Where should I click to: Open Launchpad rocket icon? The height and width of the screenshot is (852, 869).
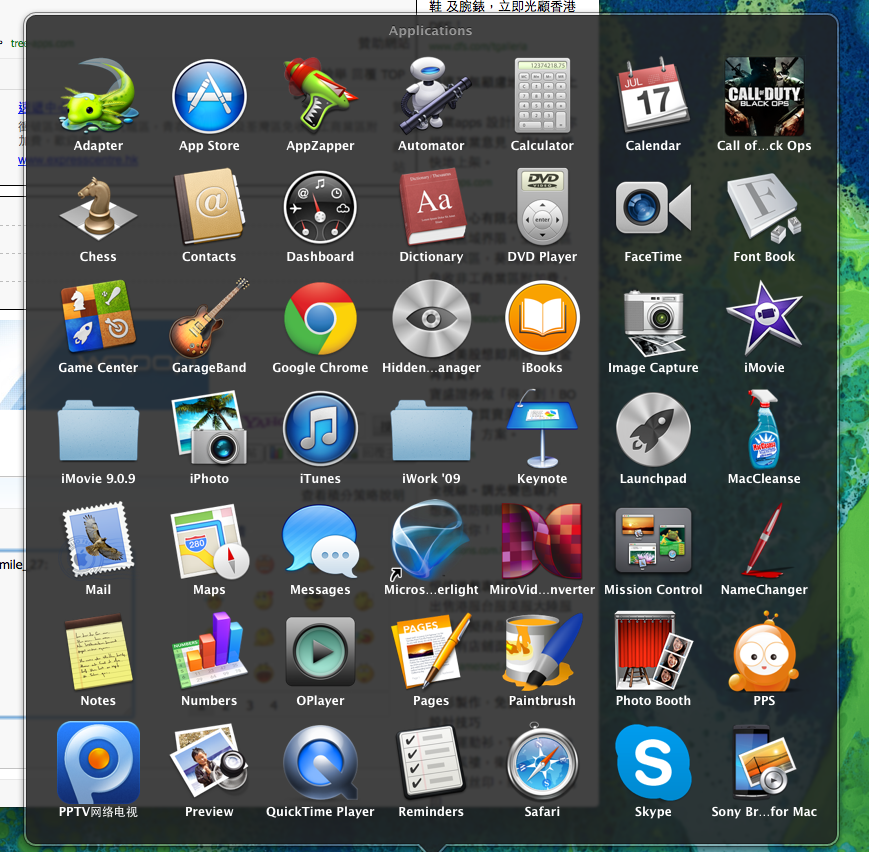coord(653,429)
